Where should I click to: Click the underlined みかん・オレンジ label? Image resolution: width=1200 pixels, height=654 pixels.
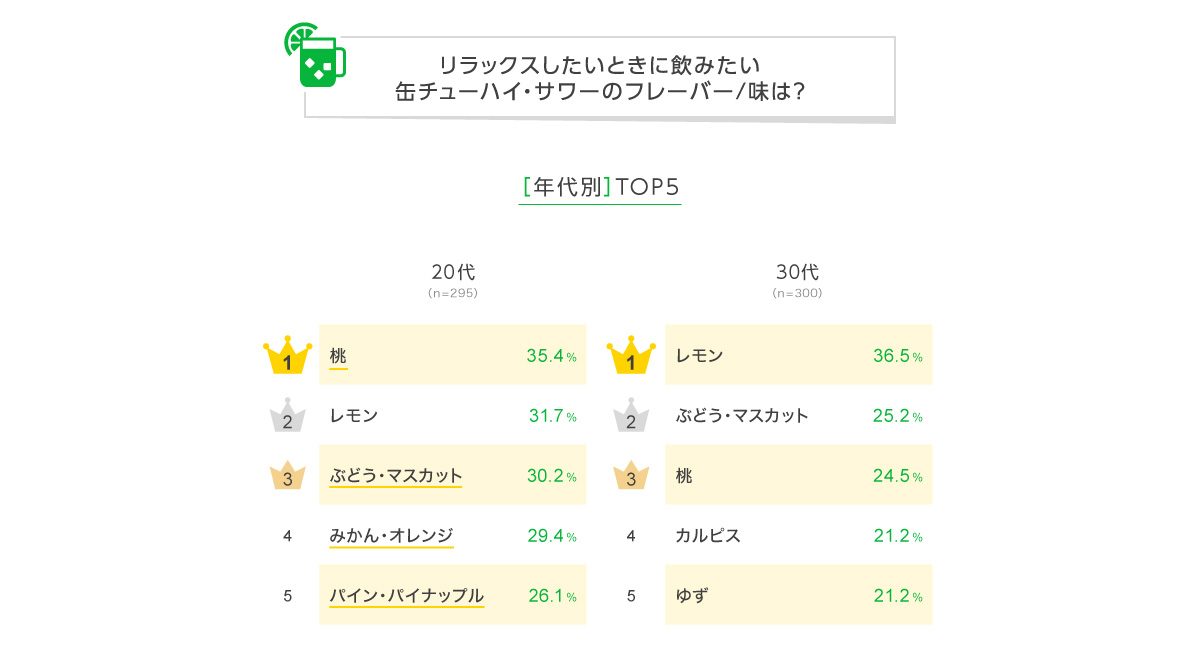point(391,536)
